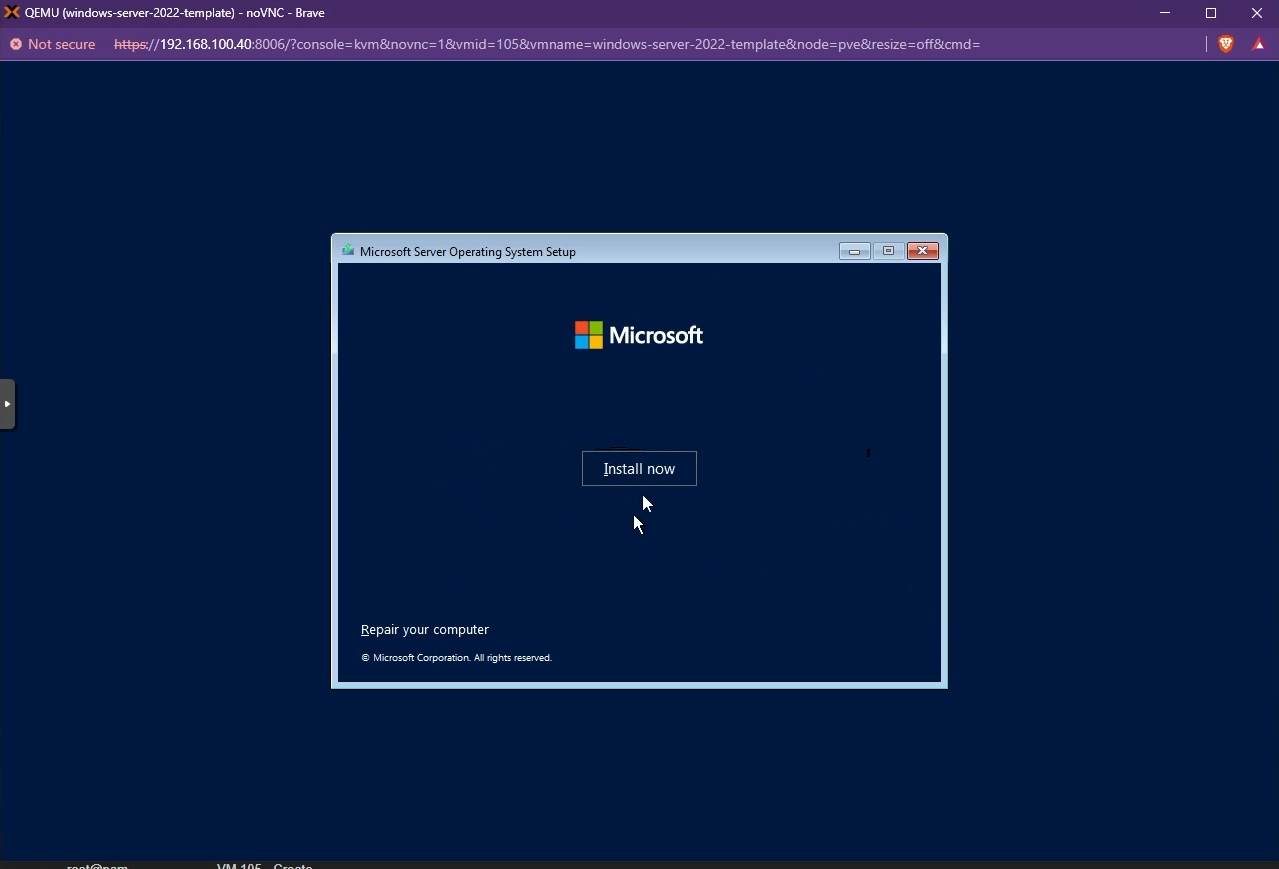Click the crossed-out security warning icon

[15, 44]
